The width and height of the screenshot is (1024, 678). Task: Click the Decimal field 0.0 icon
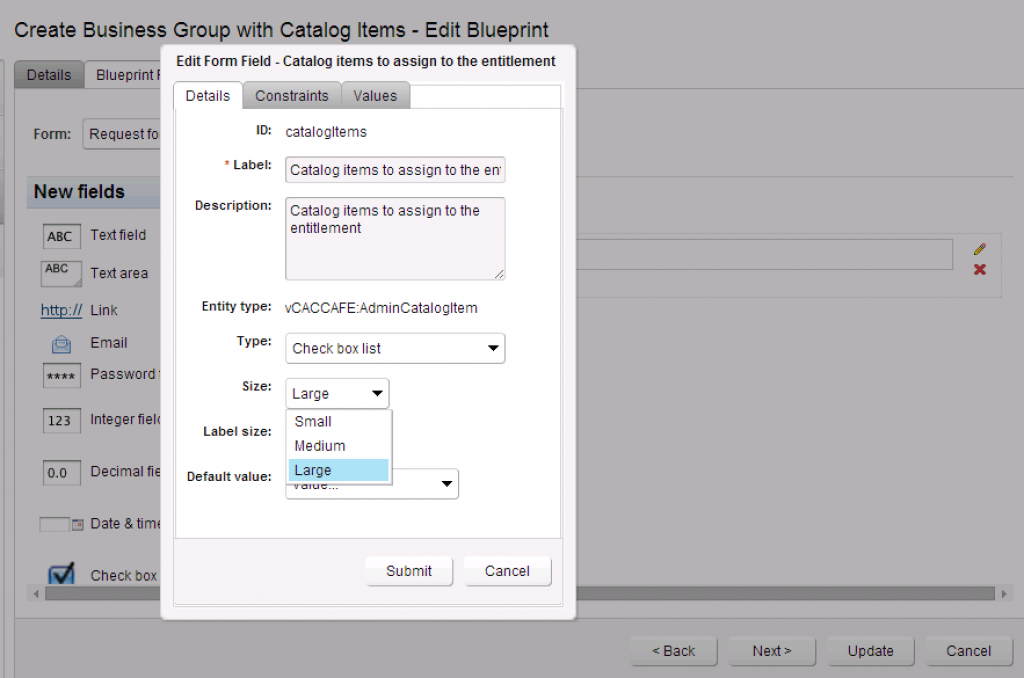61,472
